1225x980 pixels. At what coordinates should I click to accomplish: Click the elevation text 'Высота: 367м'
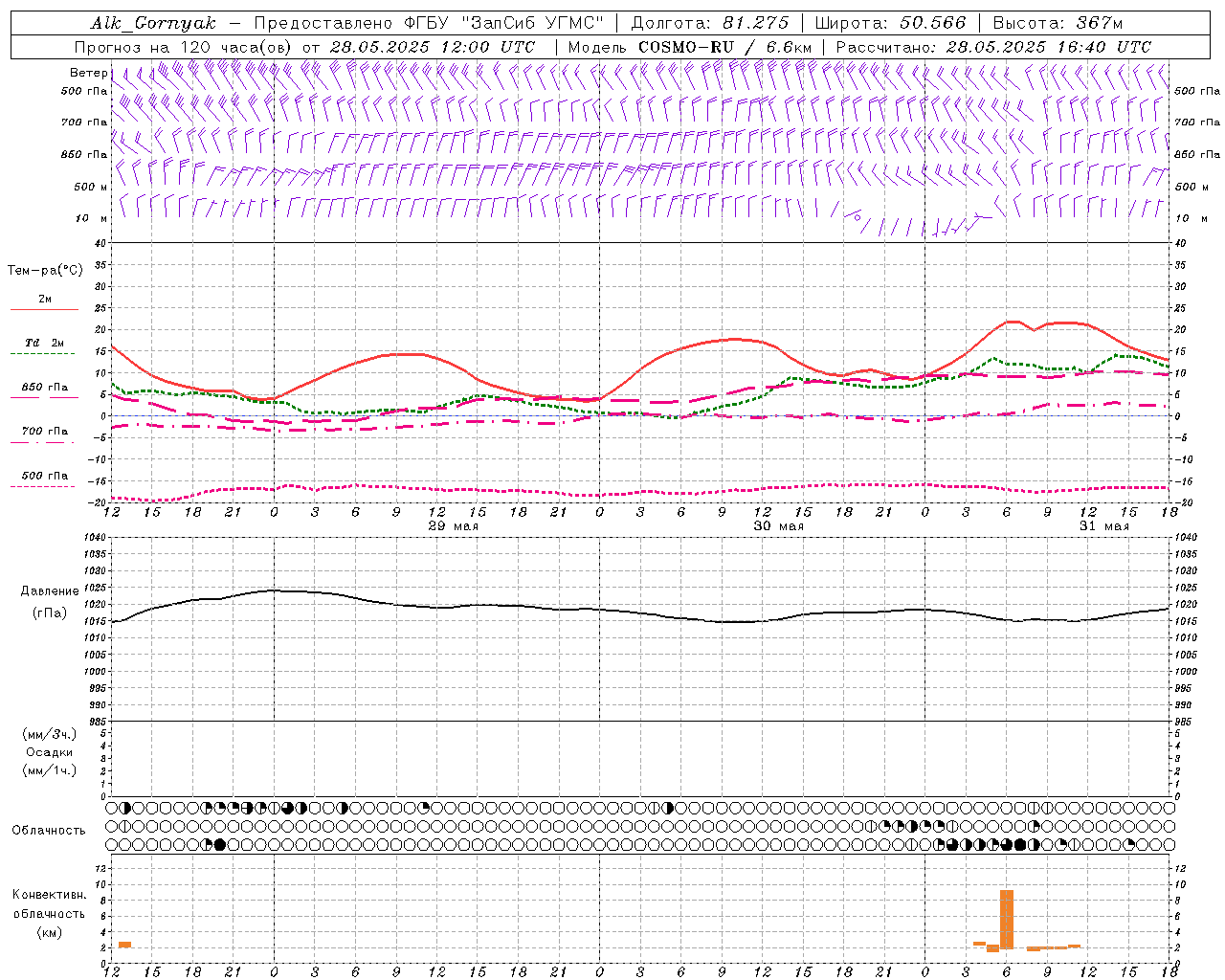click(1058, 23)
